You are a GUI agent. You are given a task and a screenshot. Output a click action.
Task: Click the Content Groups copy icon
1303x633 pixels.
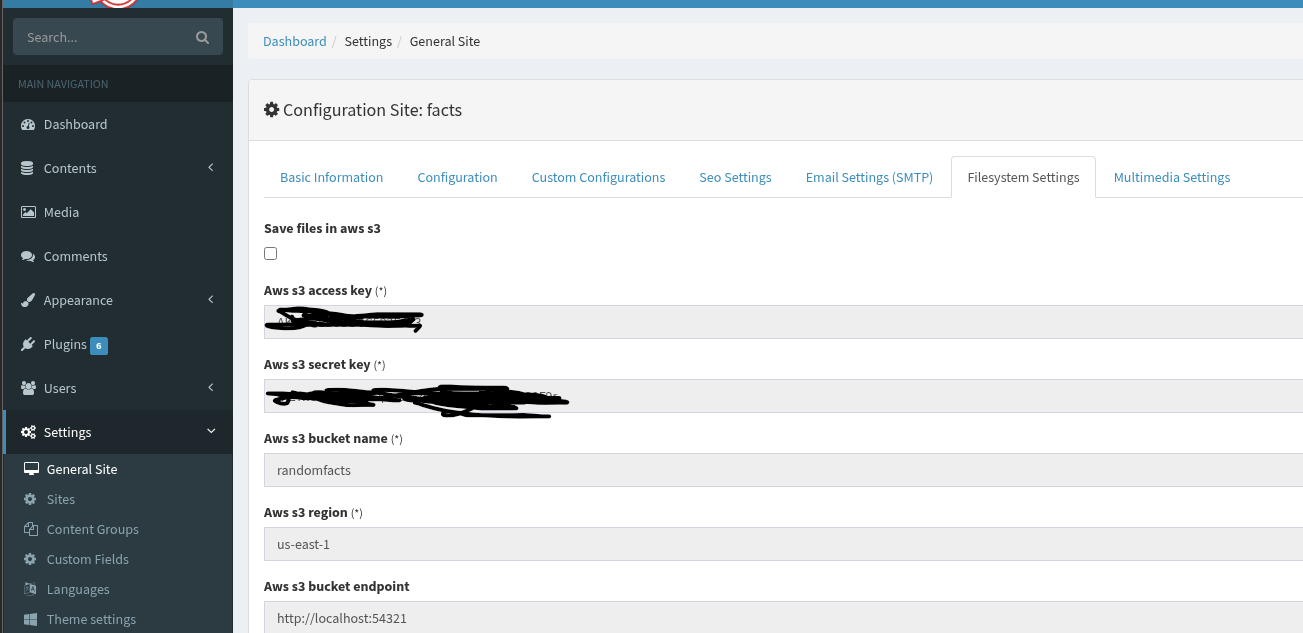(30, 529)
